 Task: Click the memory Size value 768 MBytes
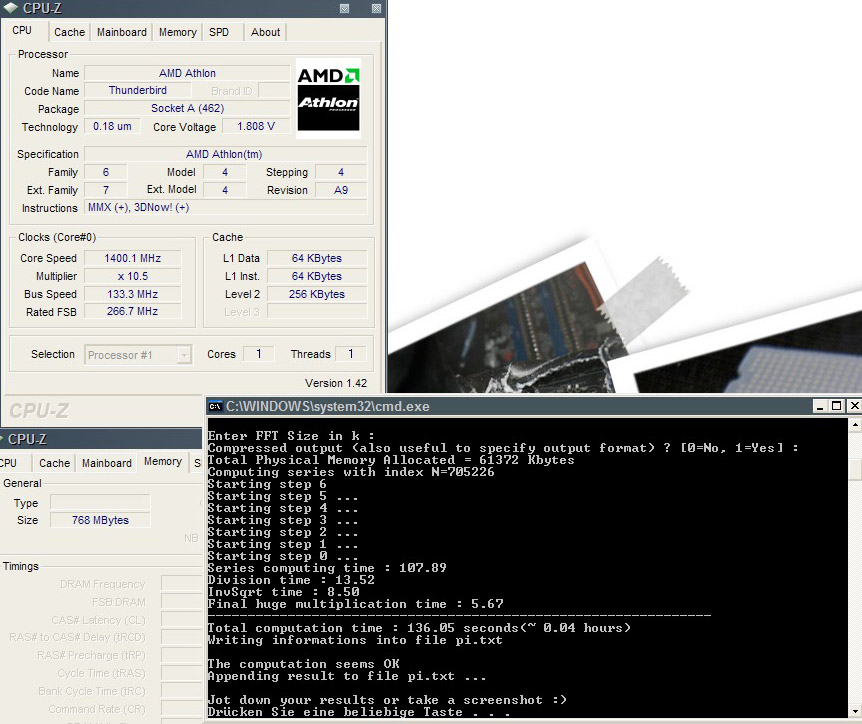click(x=100, y=520)
